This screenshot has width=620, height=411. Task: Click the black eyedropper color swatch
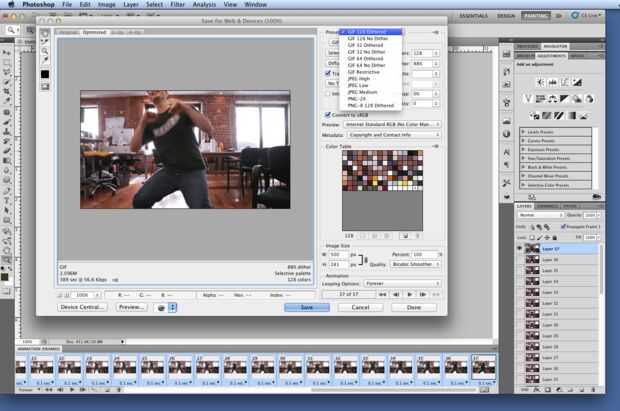coord(45,74)
